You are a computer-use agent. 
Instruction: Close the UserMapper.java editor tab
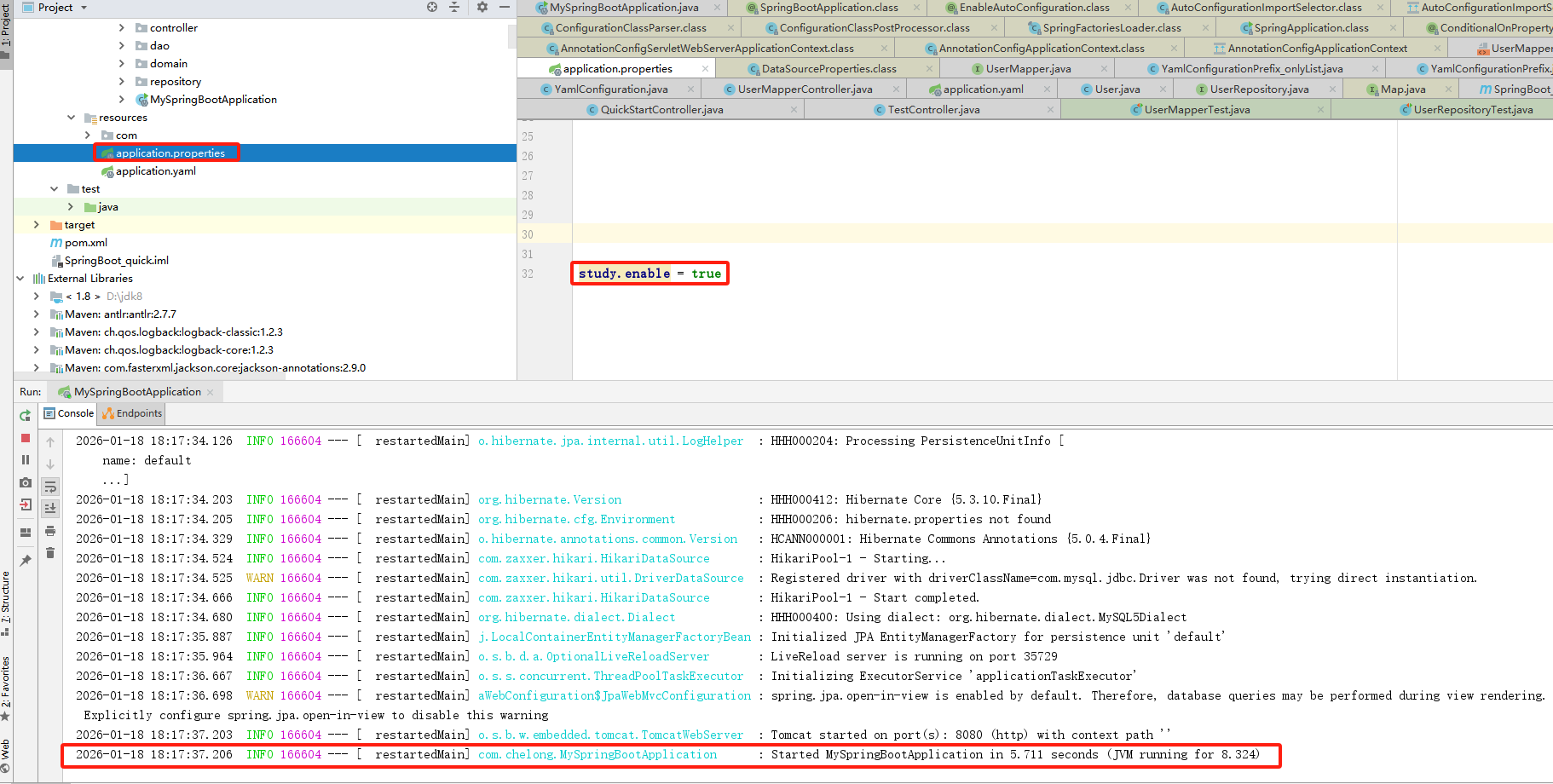click(x=1104, y=69)
